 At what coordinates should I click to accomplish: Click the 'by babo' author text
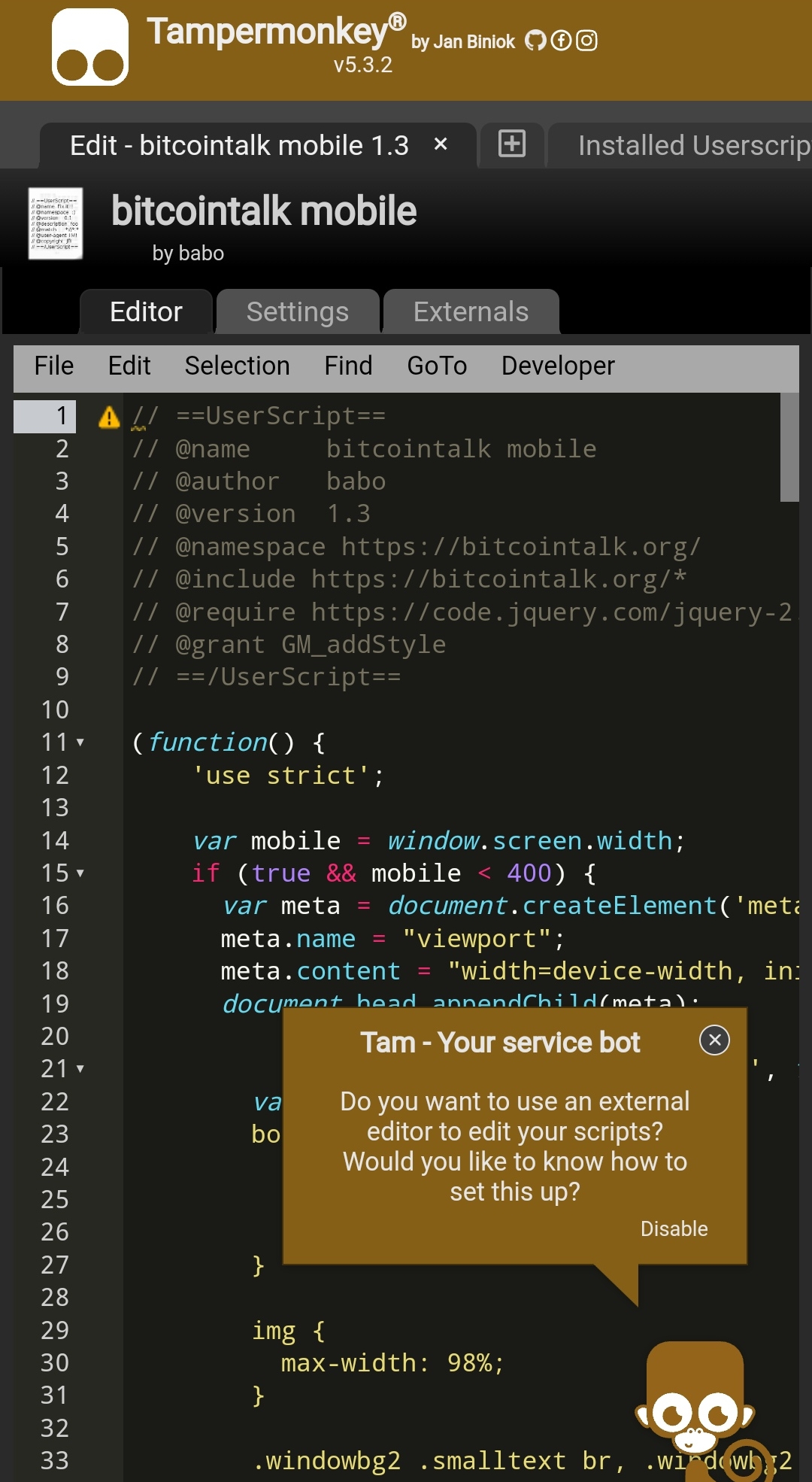(188, 253)
